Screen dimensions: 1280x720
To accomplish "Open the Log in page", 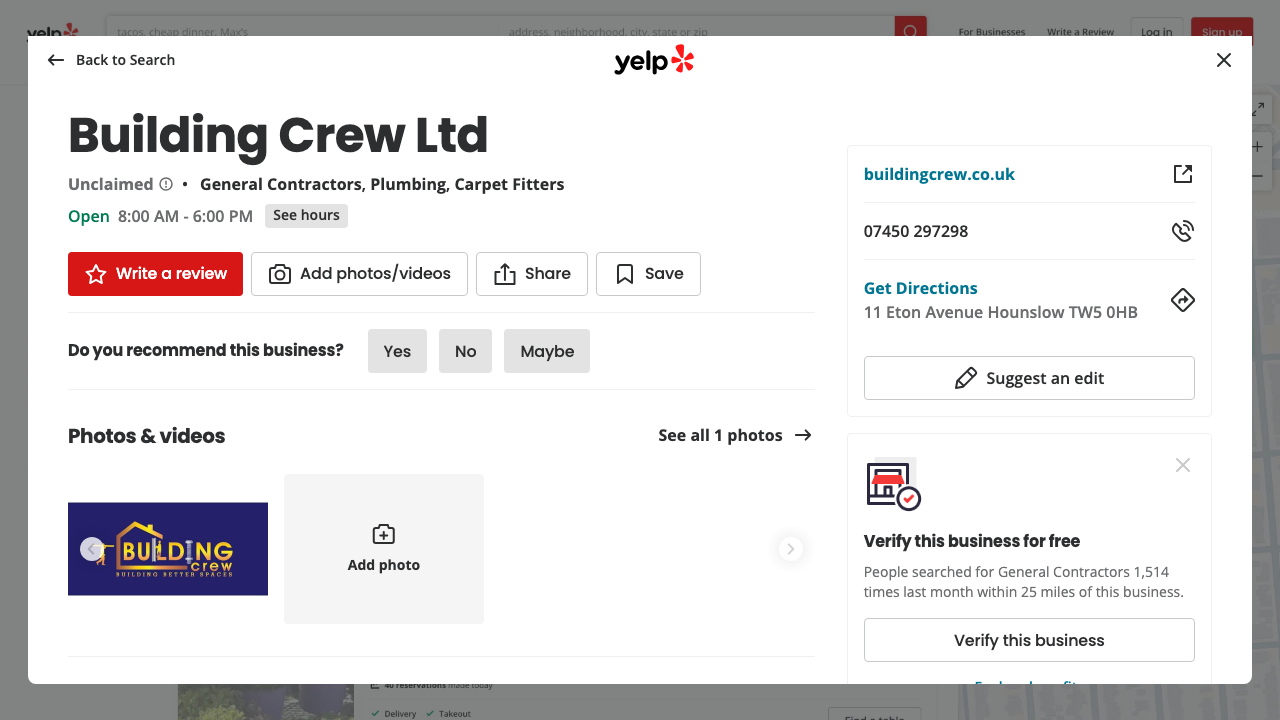I will pos(1156,31).
